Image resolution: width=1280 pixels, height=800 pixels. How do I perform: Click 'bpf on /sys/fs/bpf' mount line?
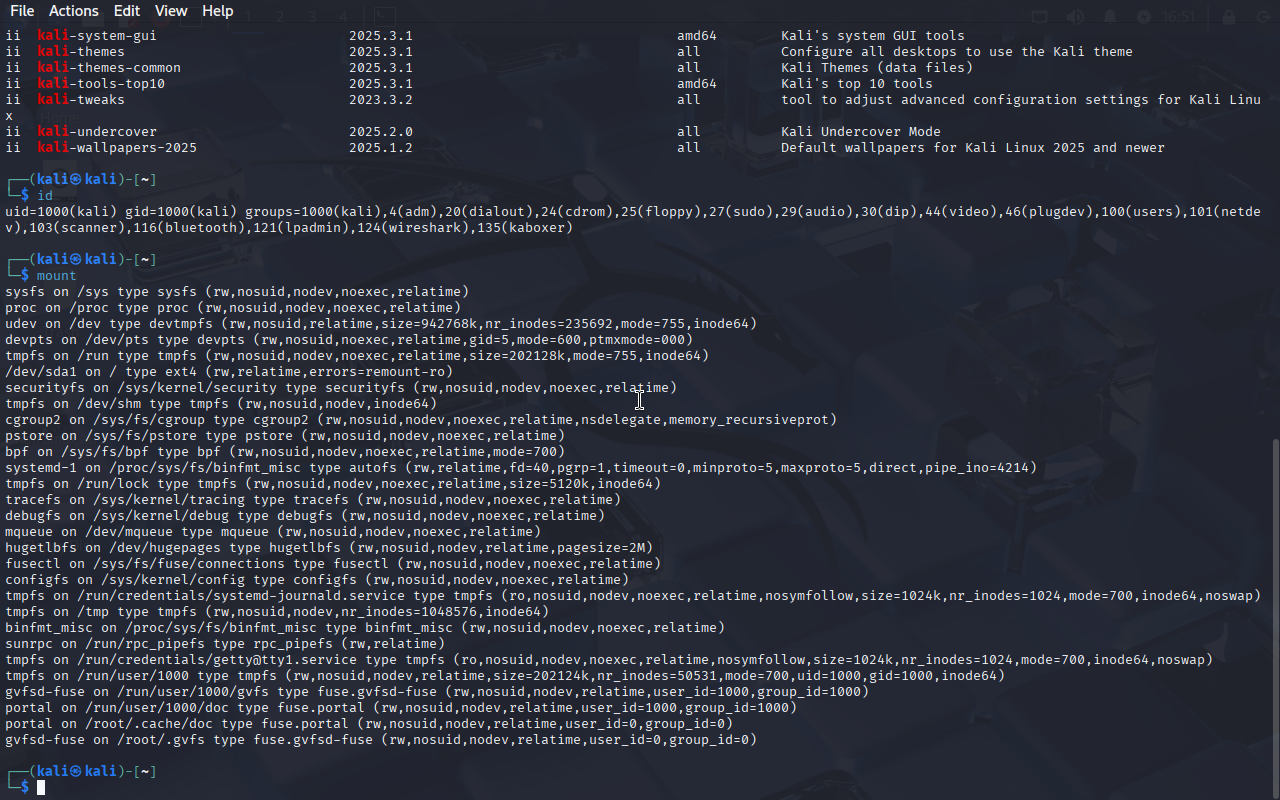pyautogui.click(x=285, y=451)
